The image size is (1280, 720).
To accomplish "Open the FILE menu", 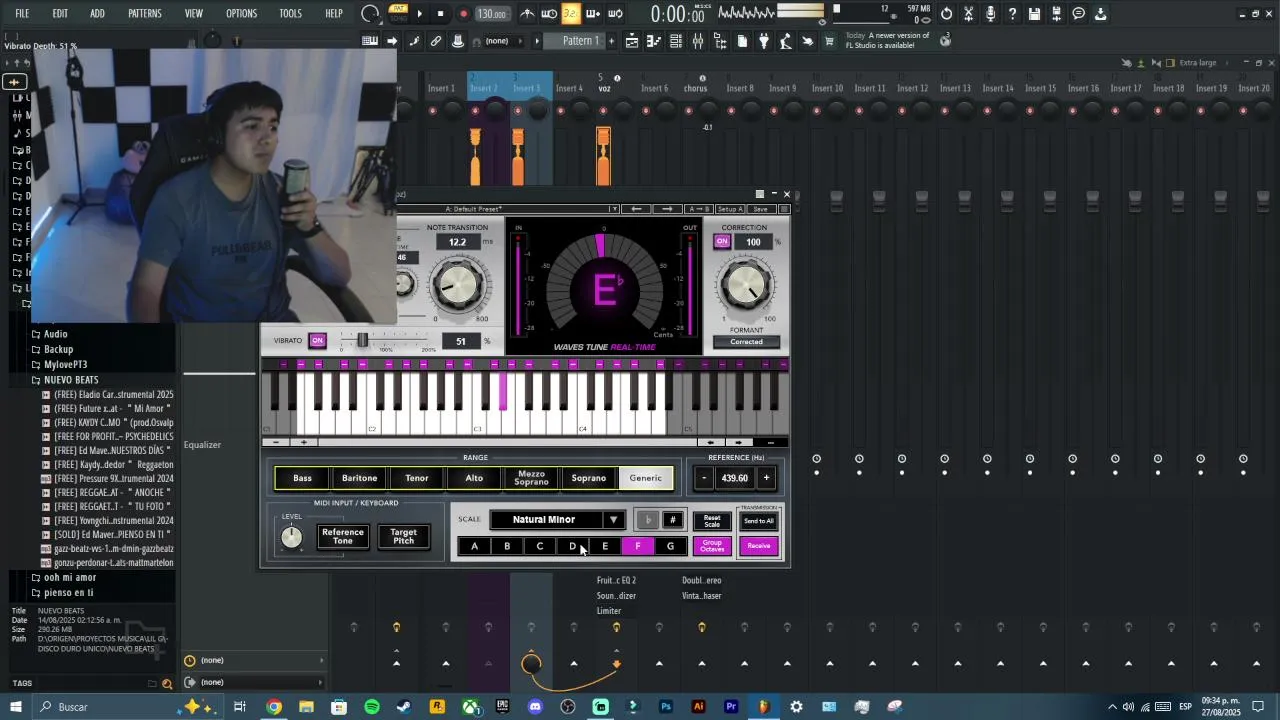I will (x=22, y=14).
